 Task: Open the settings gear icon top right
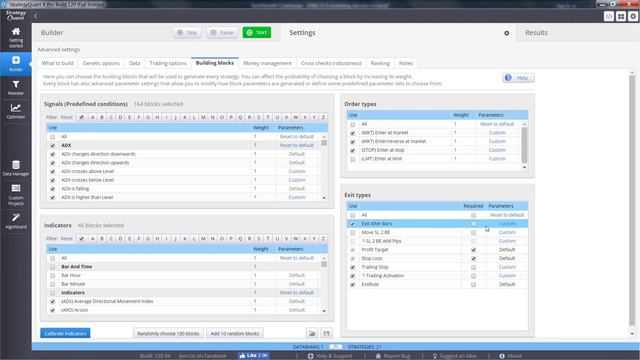[633, 16]
